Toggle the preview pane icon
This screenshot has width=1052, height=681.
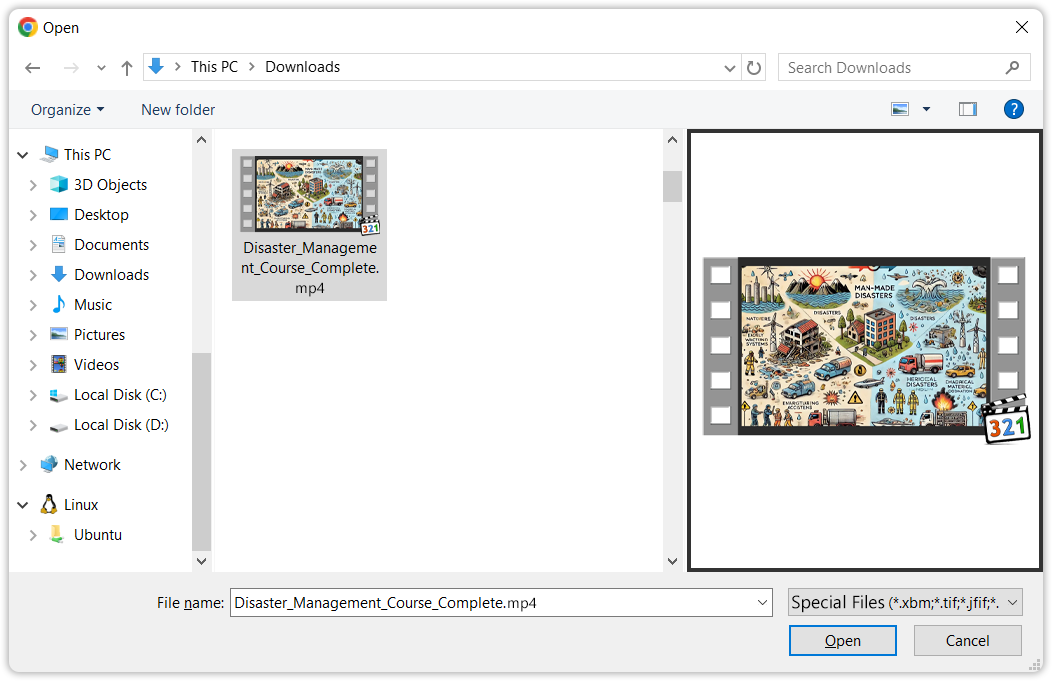pos(967,109)
